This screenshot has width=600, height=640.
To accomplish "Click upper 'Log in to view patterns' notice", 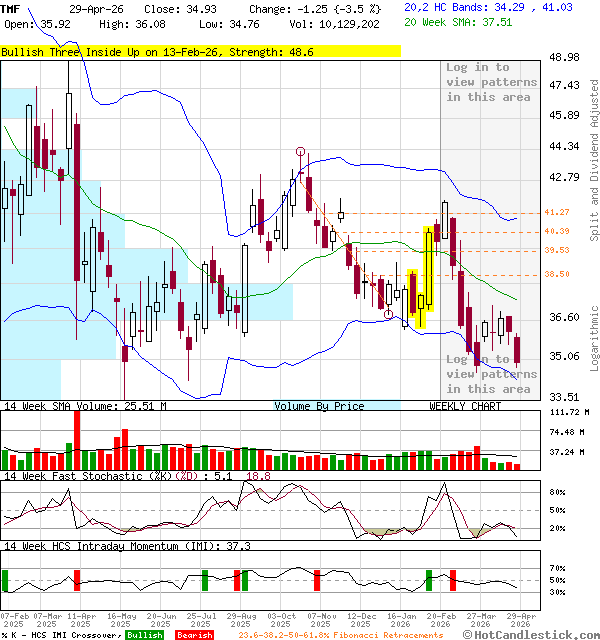I will point(488,82).
